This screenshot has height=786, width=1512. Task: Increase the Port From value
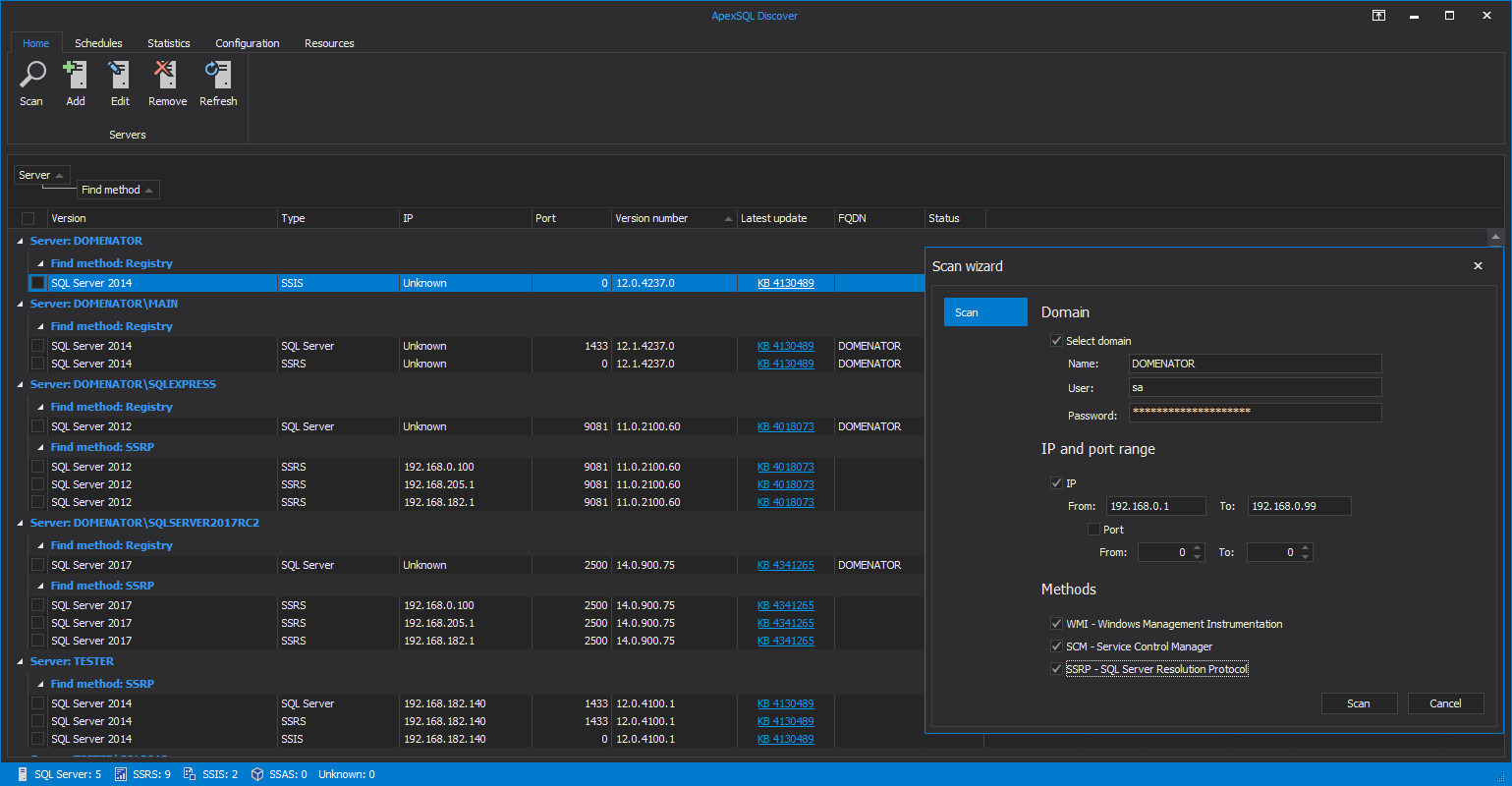[1198, 548]
